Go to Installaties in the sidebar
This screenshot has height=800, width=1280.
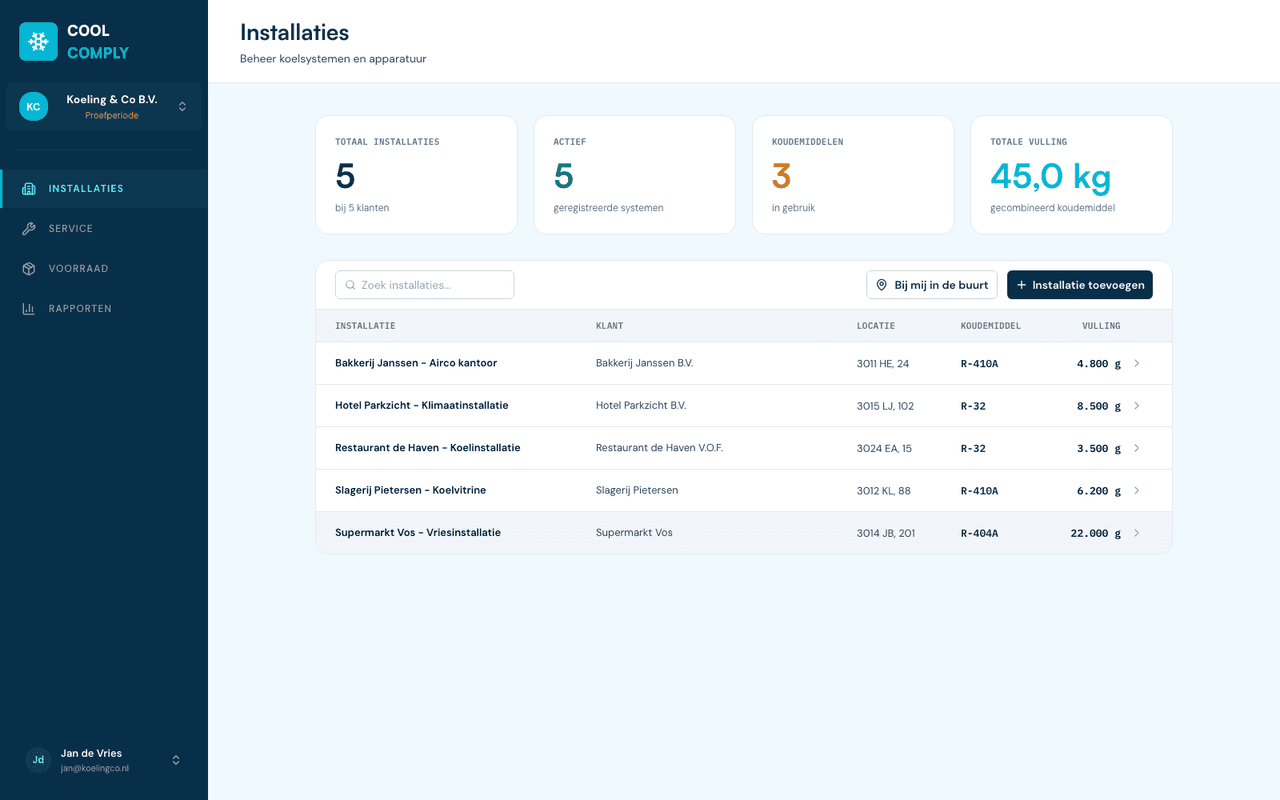[104, 189]
